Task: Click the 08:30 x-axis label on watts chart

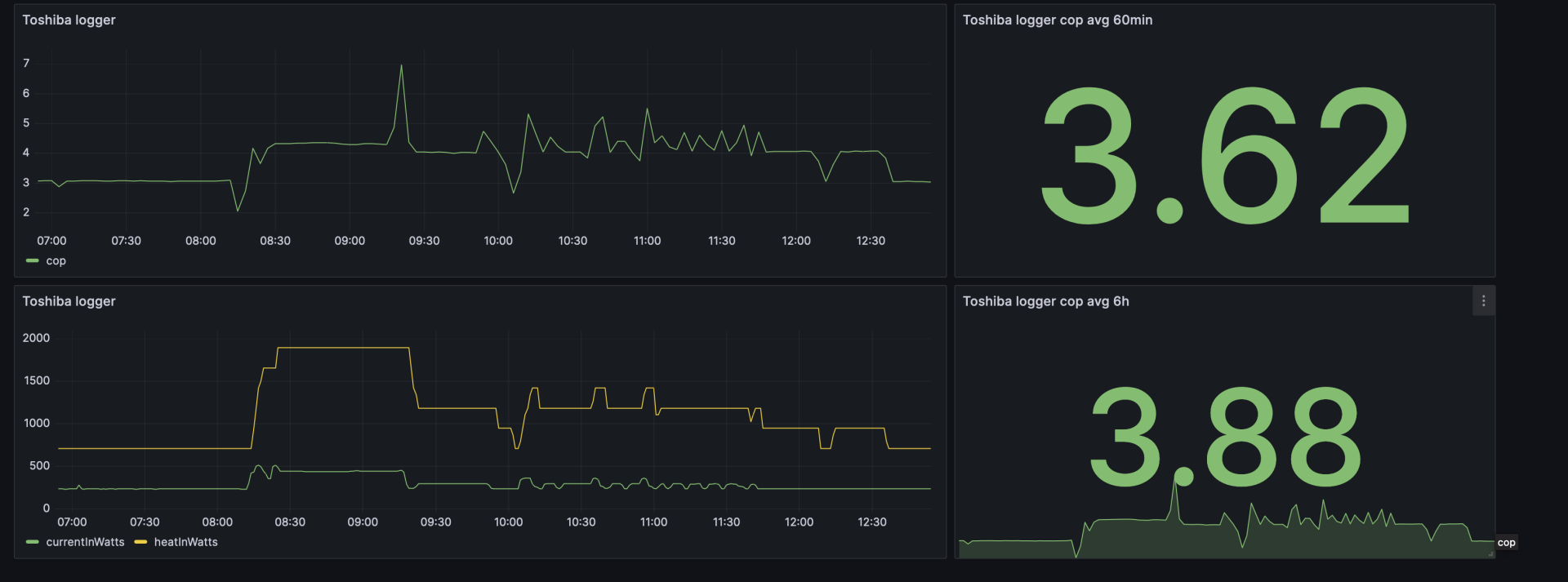Action: click(290, 522)
